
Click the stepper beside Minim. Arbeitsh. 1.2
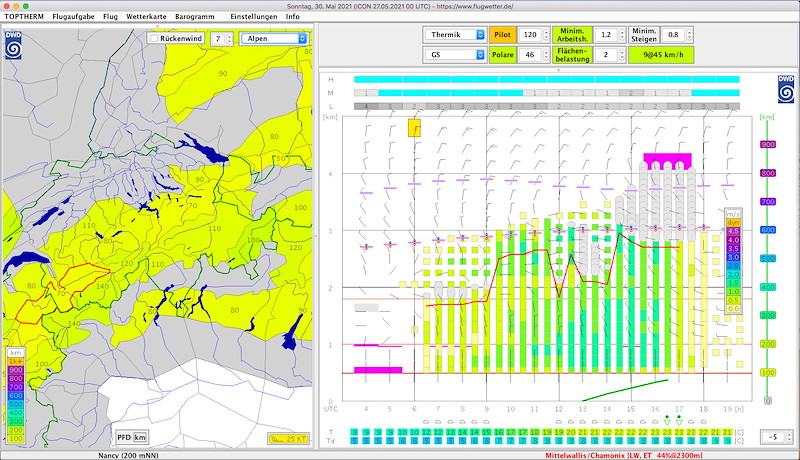tap(621, 35)
